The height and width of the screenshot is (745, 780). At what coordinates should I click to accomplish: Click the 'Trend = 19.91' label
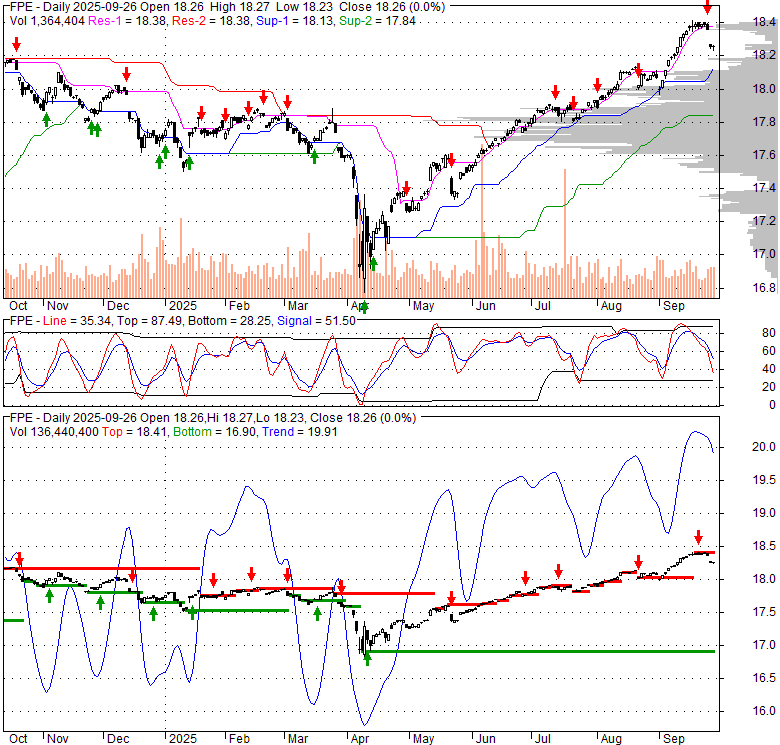tap(299, 432)
